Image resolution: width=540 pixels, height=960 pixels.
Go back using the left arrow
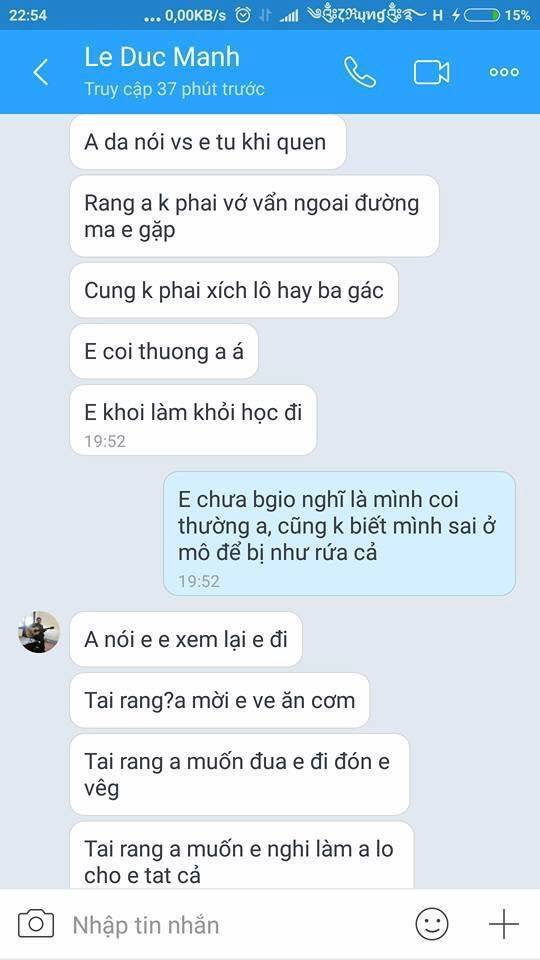coord(40,72)
